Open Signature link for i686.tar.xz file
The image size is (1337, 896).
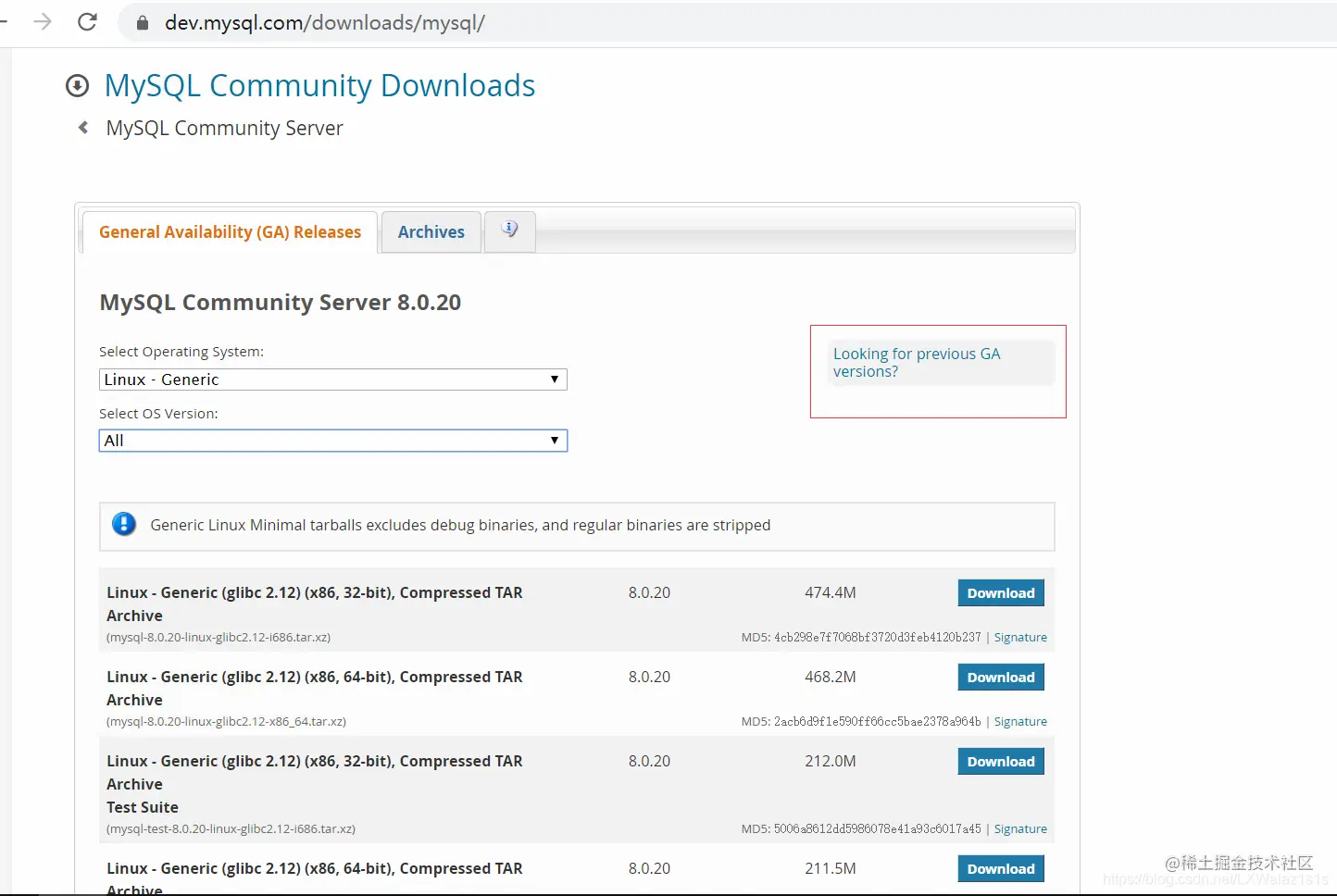coord(1020,638)
